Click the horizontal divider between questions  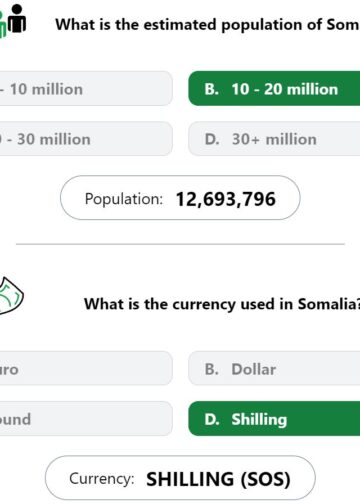[x=180, y=244]
